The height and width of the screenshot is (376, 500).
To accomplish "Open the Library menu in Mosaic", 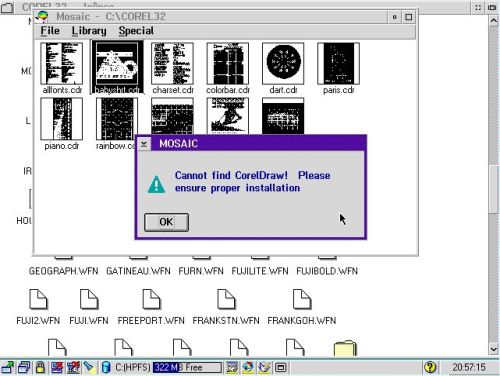I will 89,31.
